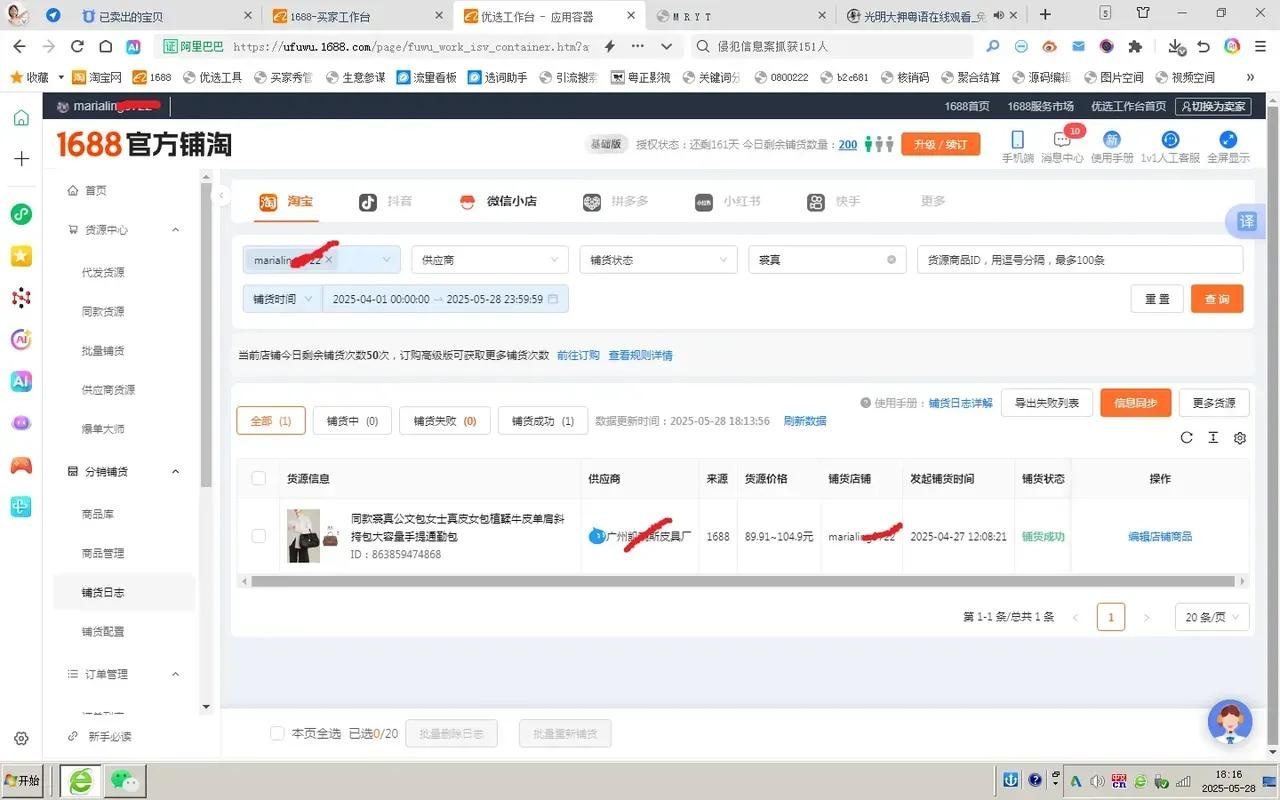The image size is (1280, 800).
Task: Click the 信息同步 button
Action: pos(1136,403)
